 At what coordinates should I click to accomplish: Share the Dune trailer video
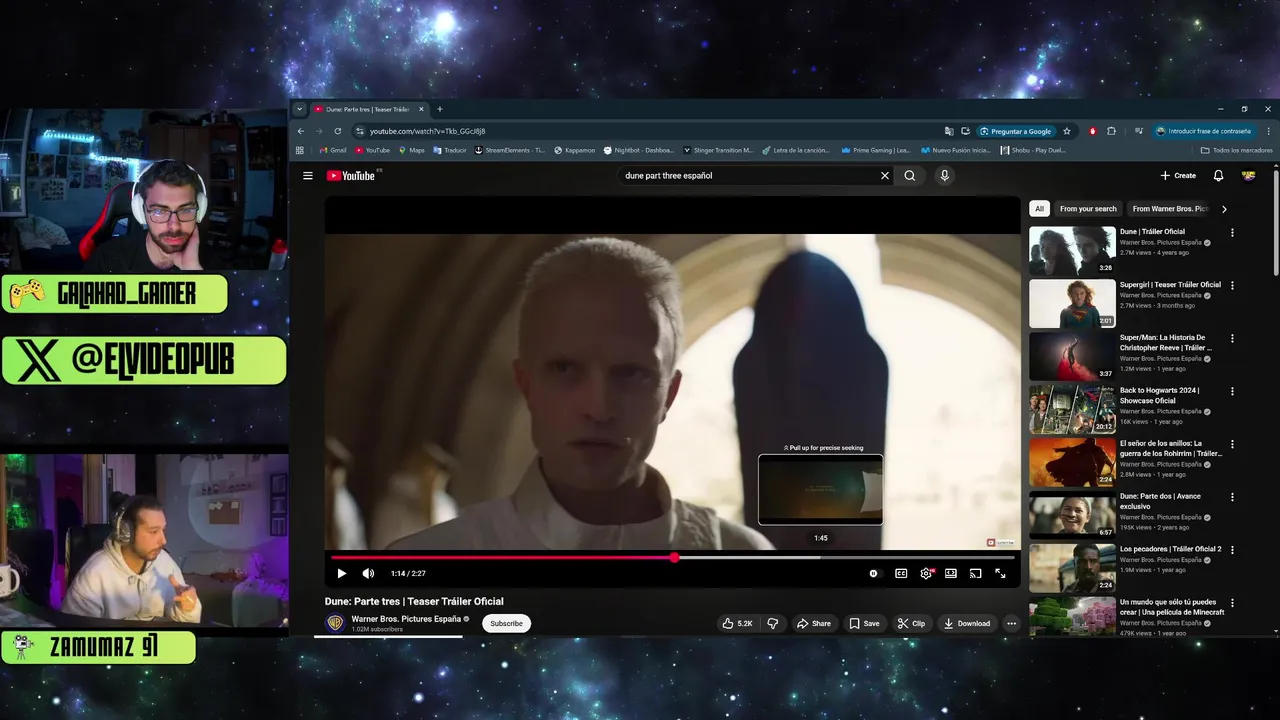coord(814,624)
